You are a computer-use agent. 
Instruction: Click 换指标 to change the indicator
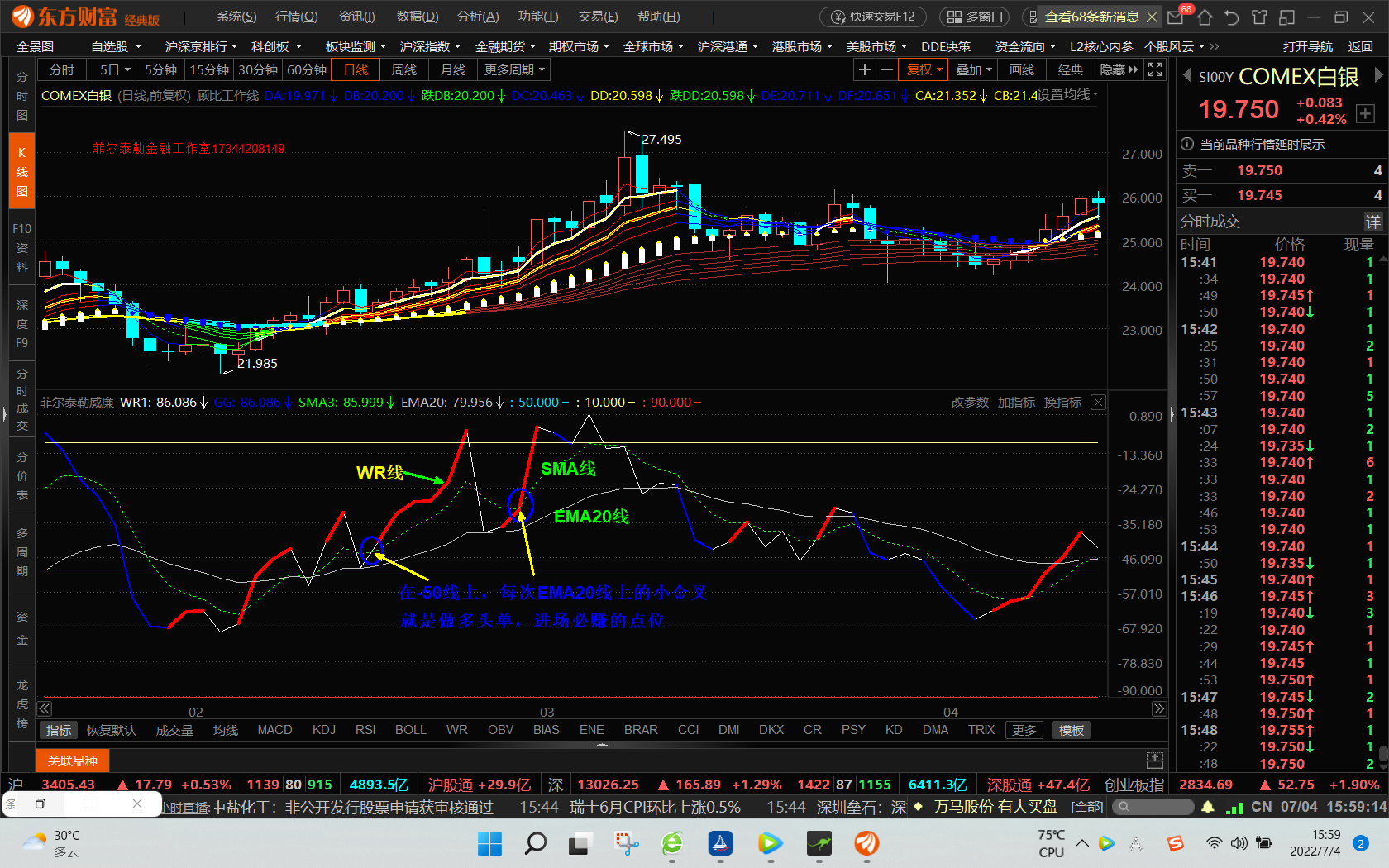tap(1062, 403)
